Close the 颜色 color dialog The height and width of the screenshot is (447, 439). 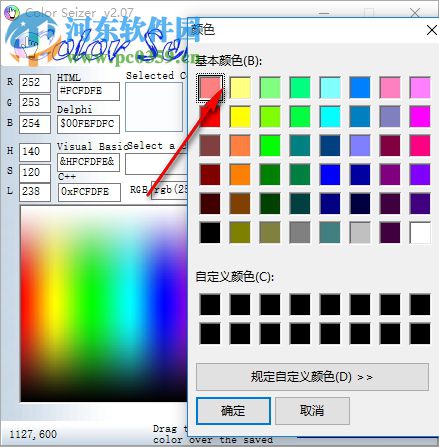pos(432,30)
